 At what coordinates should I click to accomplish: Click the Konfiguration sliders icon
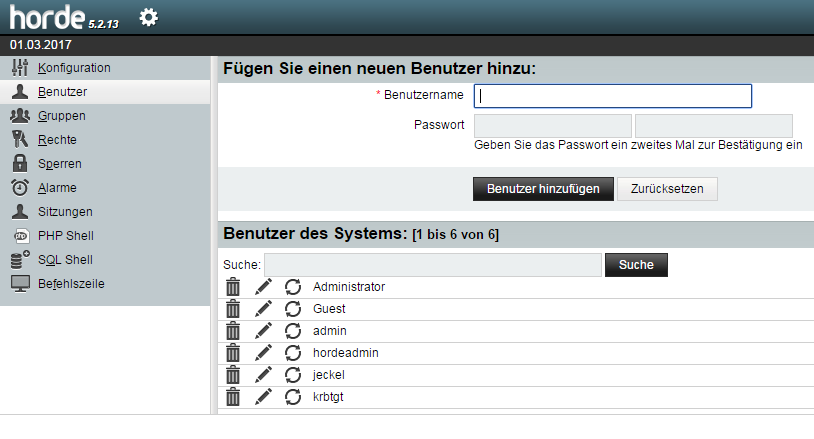click(x=20, y=68)
